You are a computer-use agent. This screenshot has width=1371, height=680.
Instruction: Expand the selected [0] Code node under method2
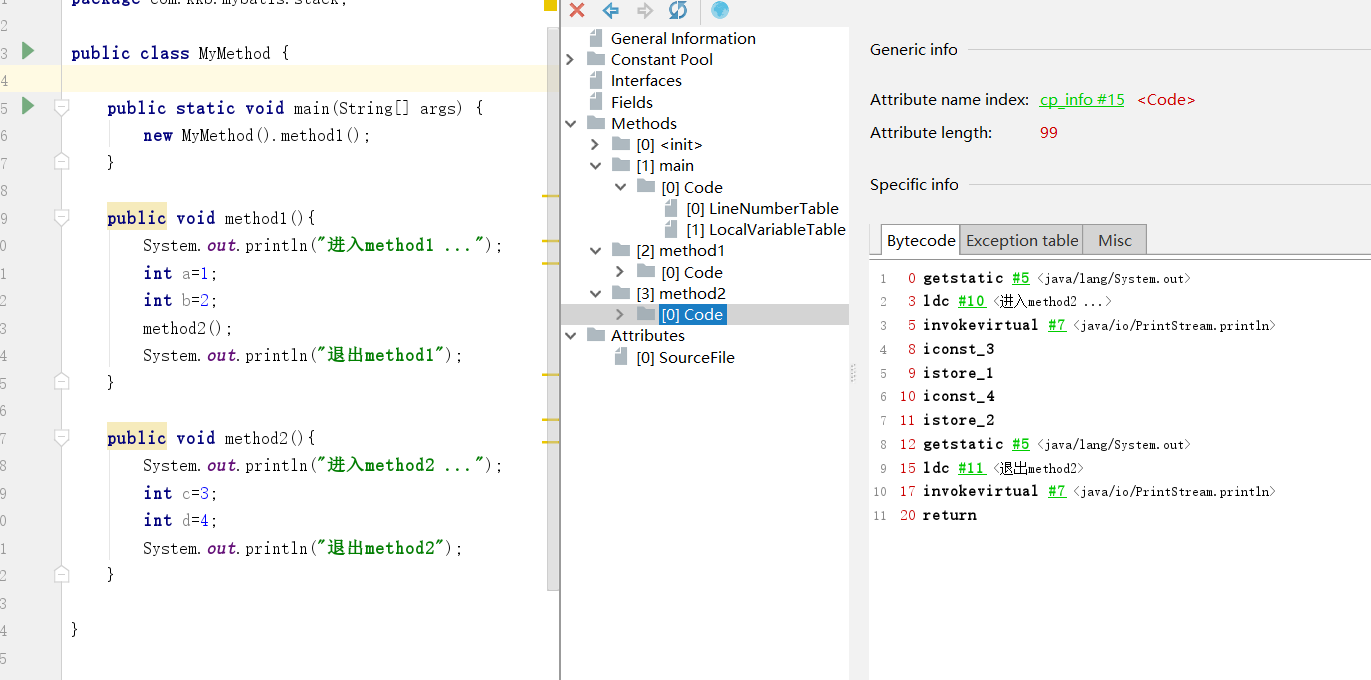620,314
